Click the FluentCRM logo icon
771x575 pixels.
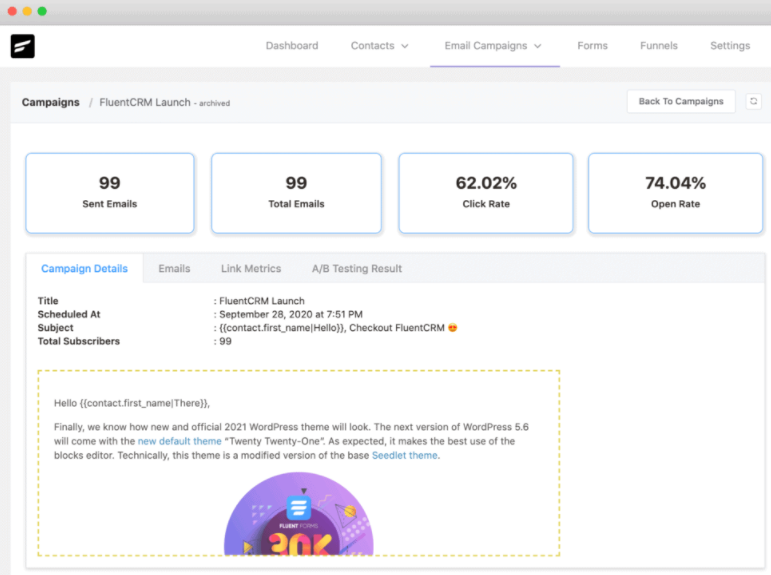tap(23, 46)
